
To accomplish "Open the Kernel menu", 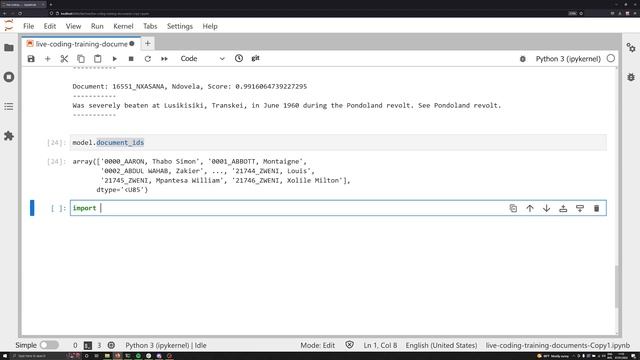I will (123, 26).
